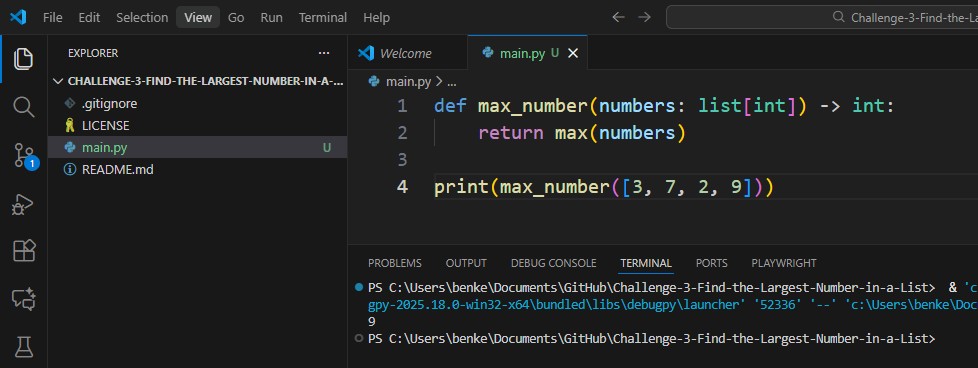Screen dimensions: 978x368
Task: Switch to the PORTS panel tab
Action: pos(712,263)
